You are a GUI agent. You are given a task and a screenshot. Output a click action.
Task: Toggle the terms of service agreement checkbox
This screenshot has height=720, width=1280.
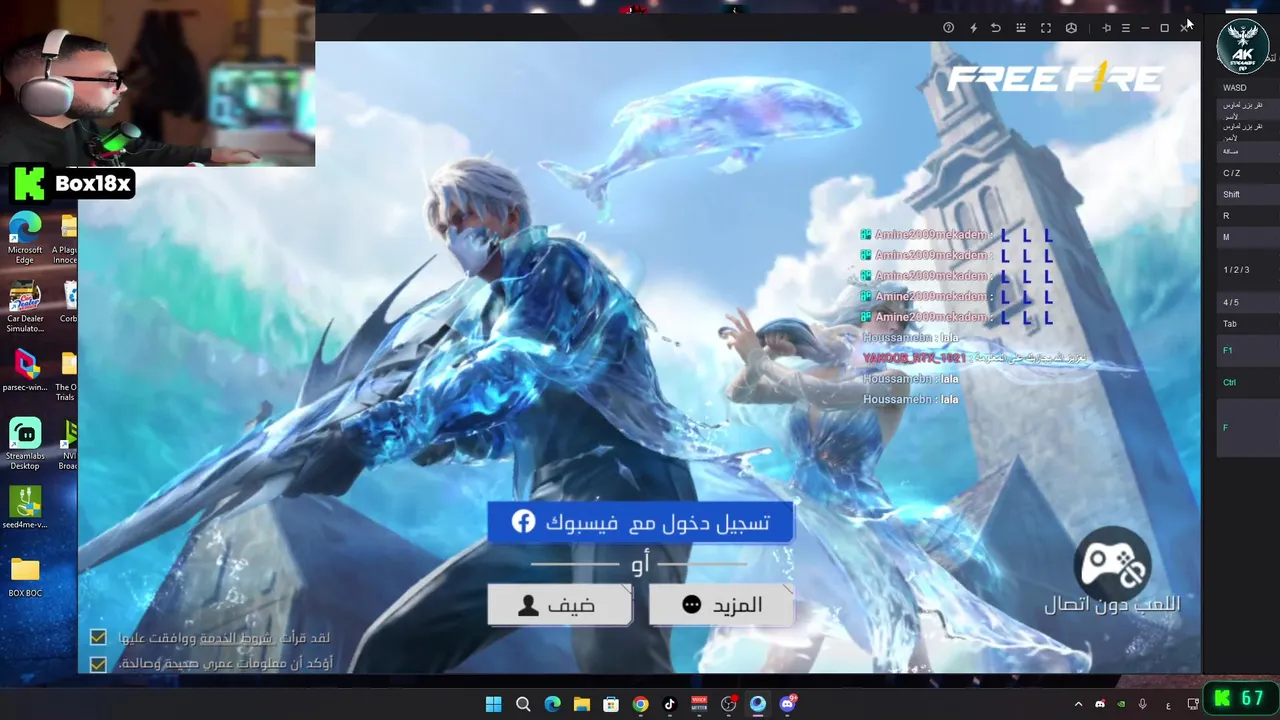98,637
